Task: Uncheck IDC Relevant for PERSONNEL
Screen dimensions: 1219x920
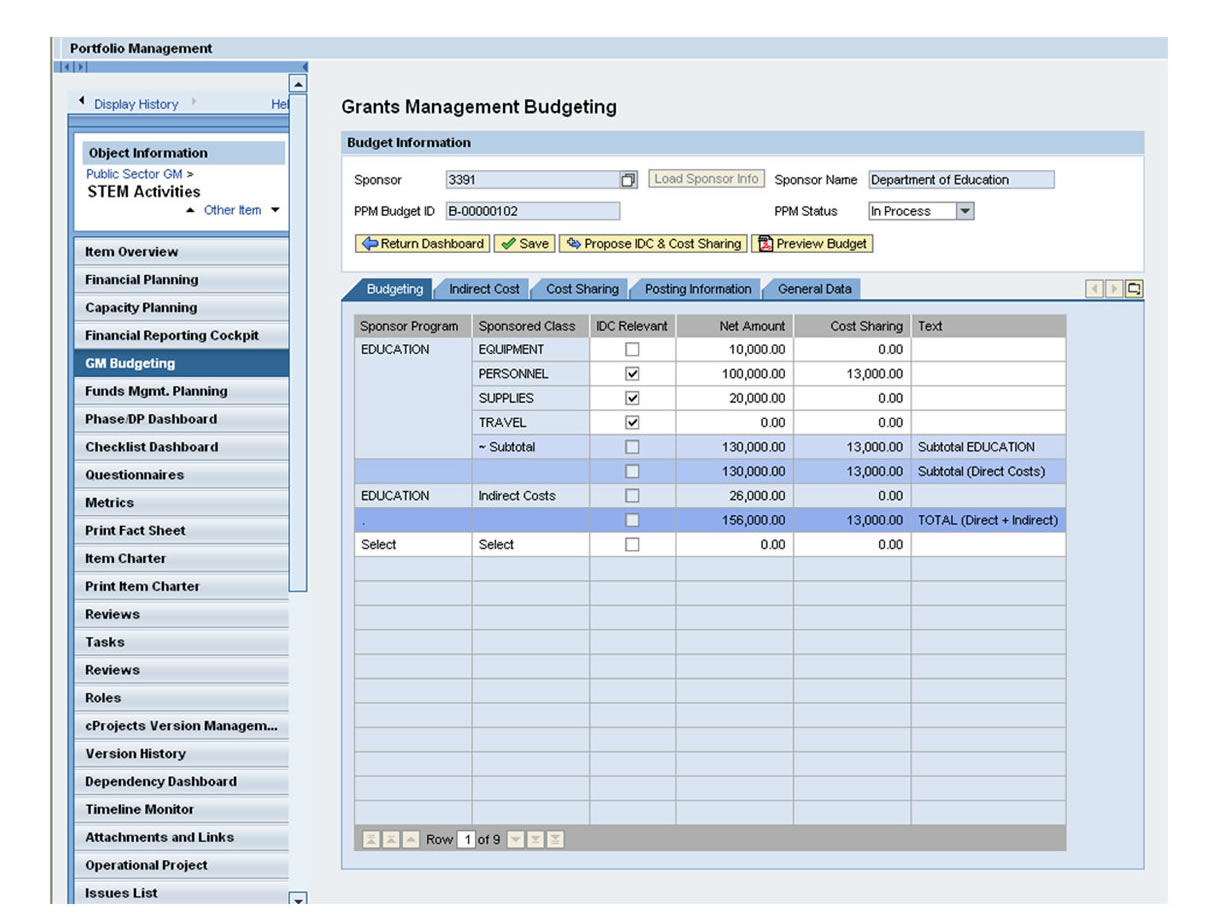Action: [x=632, y=374]
